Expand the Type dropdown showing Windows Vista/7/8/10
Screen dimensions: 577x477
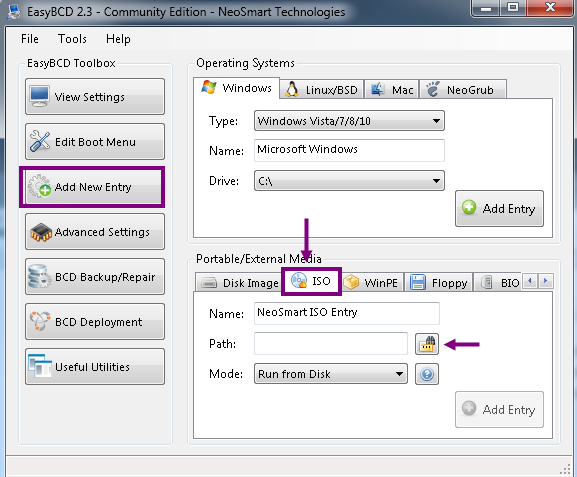[x=349, y=121]
